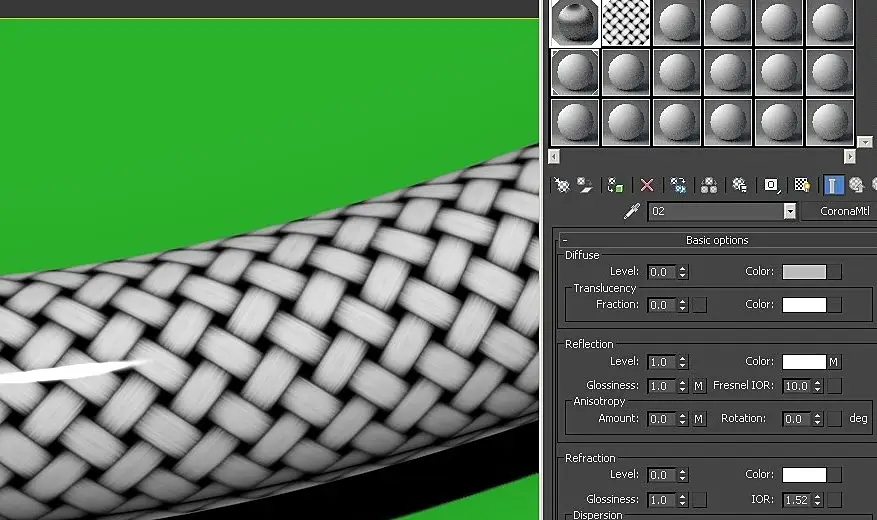Click the sample slots scroll down arrow

(865, 142)
